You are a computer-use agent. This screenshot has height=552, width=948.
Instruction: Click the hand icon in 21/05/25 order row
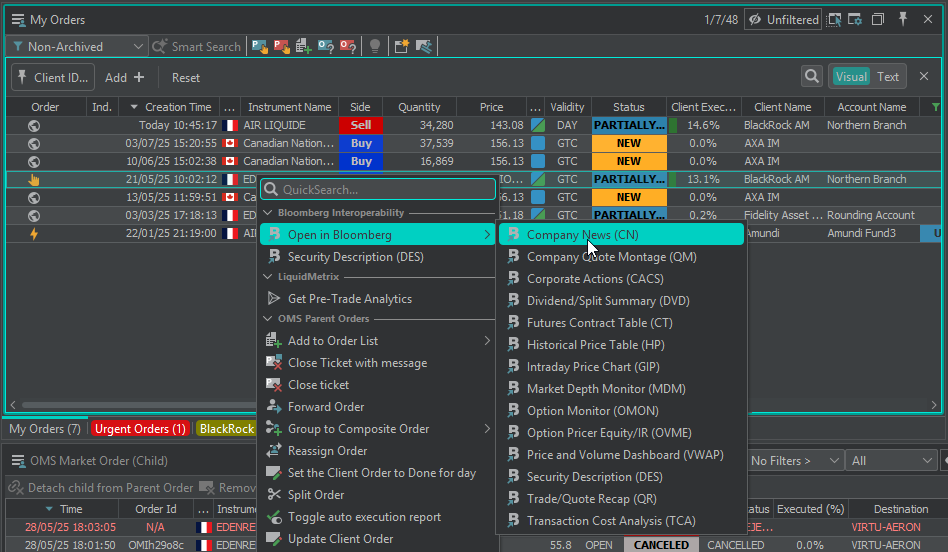pos(34,180)
